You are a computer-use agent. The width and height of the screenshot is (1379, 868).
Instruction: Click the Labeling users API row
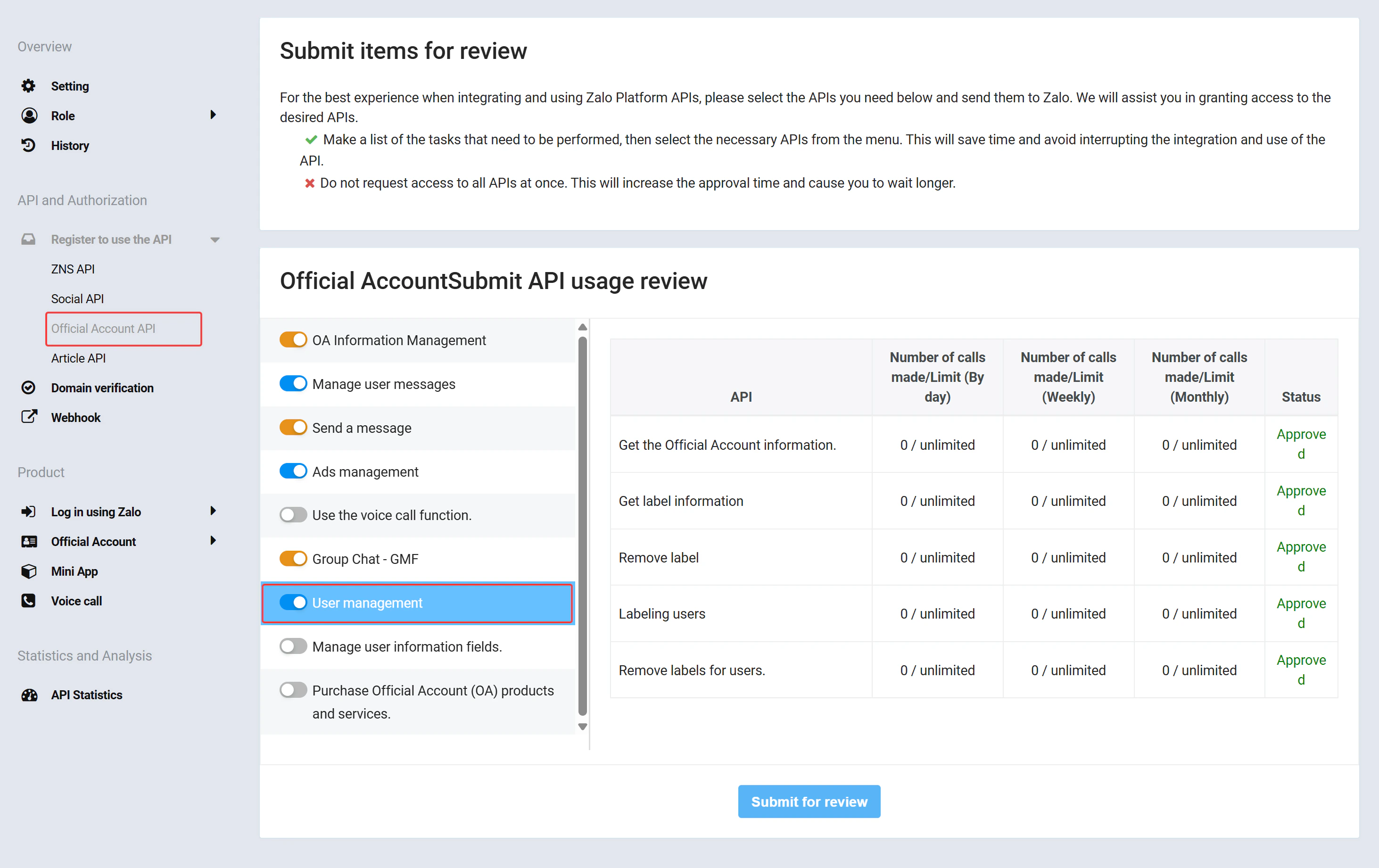974,613
